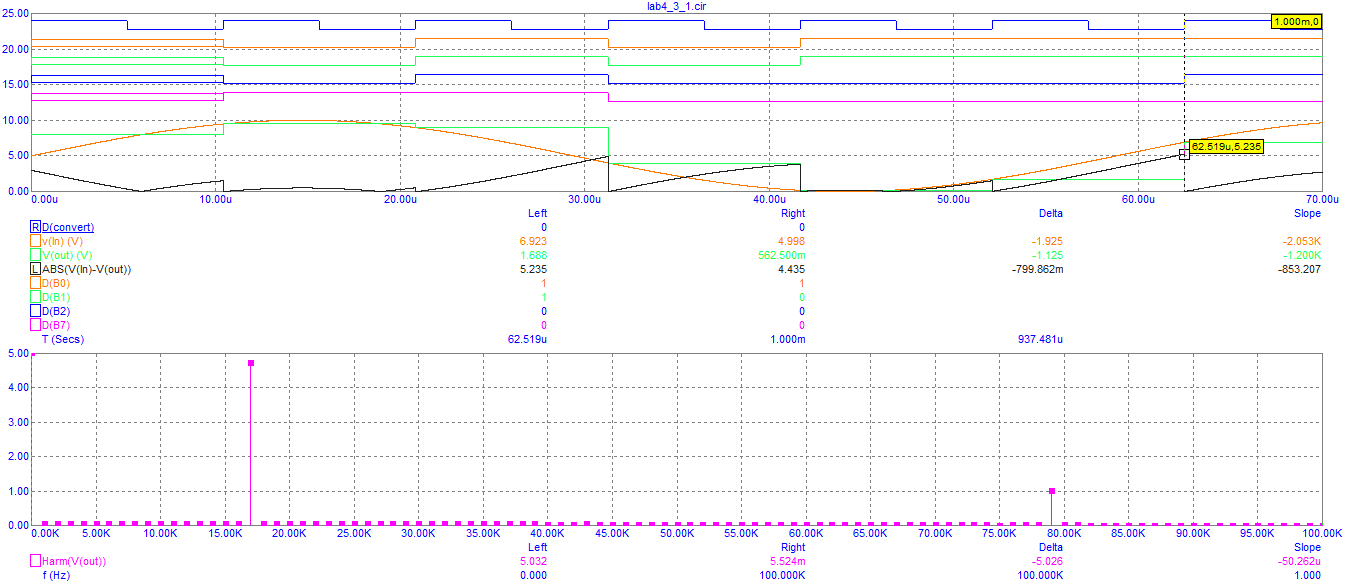Viewport: 1346px width, 587px height.
Task: Select the D(B0) trace label
Action: pos(56,283)
